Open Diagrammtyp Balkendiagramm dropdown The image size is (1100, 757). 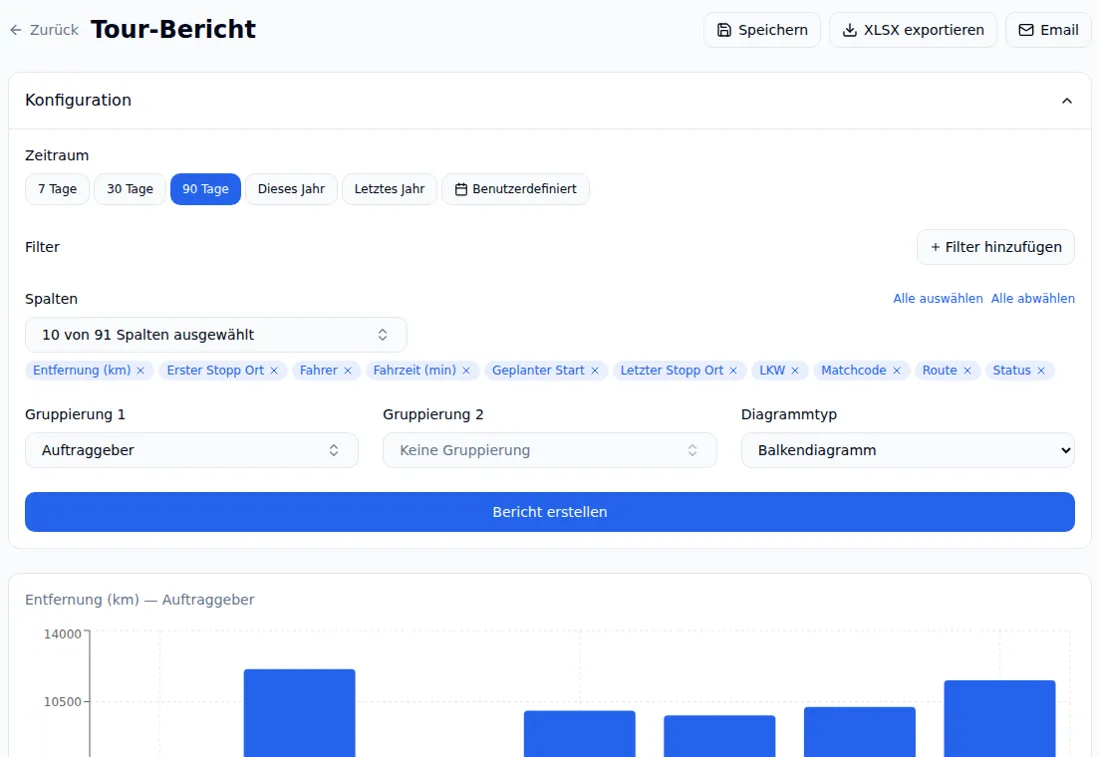907,450
